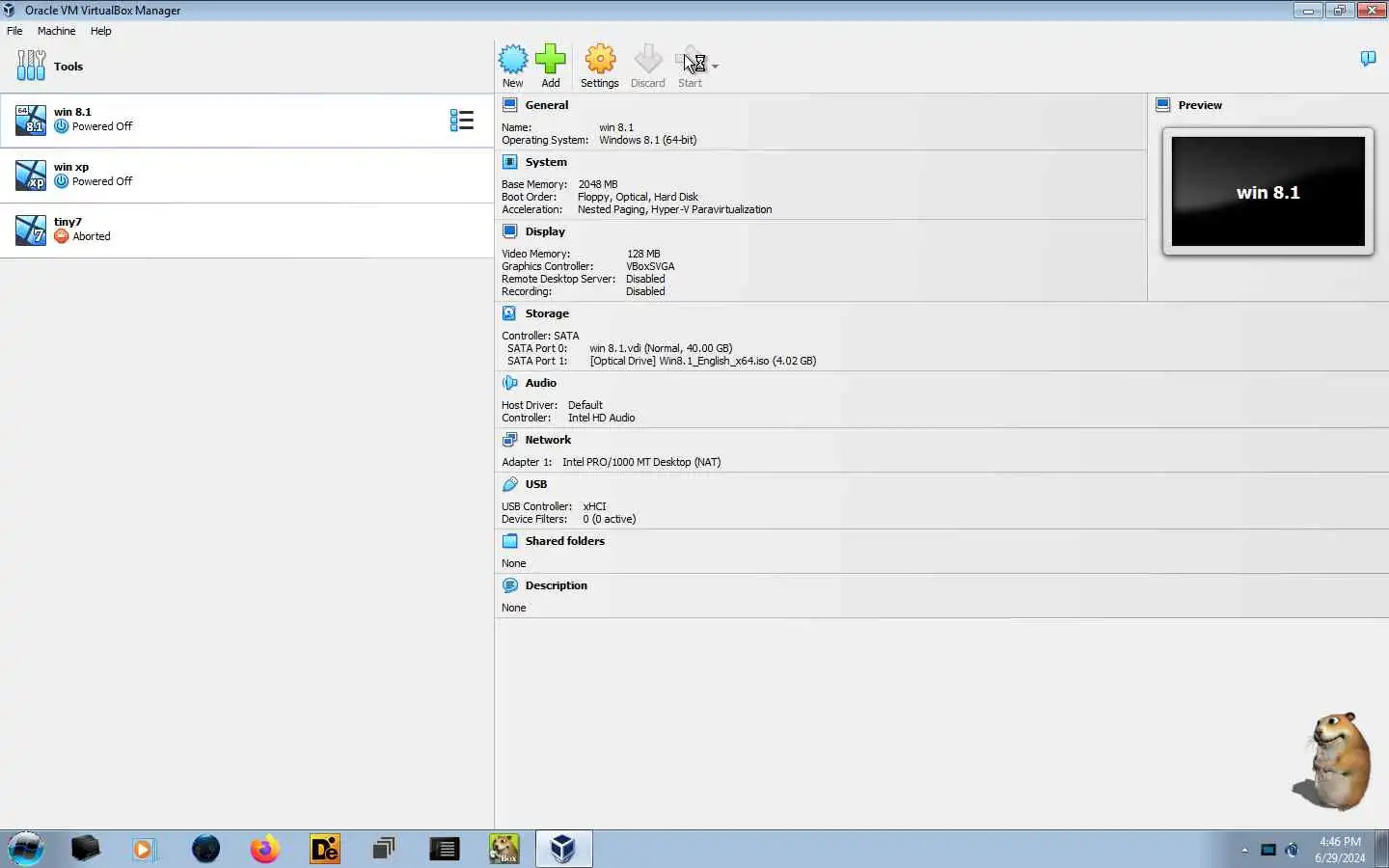Select the win 8.1 virtual machine
The image size is (1389, 868).
click(x=247, y=121)
